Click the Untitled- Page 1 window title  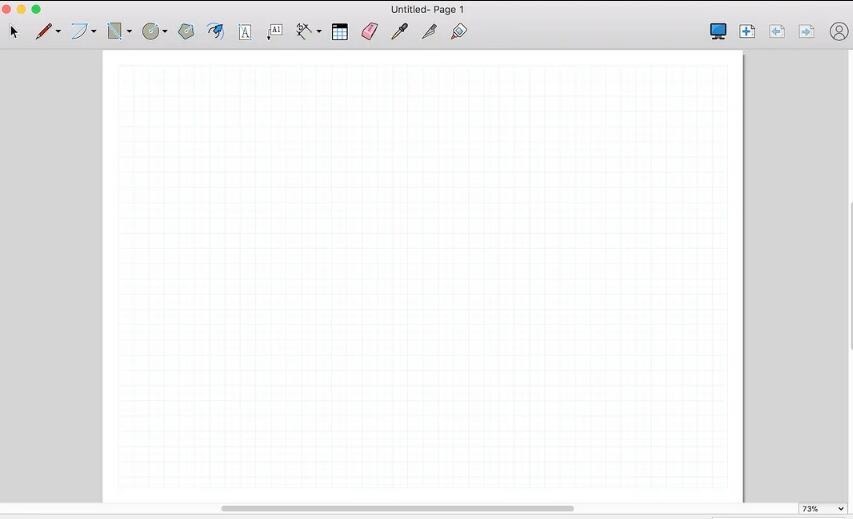click(427, 9)
